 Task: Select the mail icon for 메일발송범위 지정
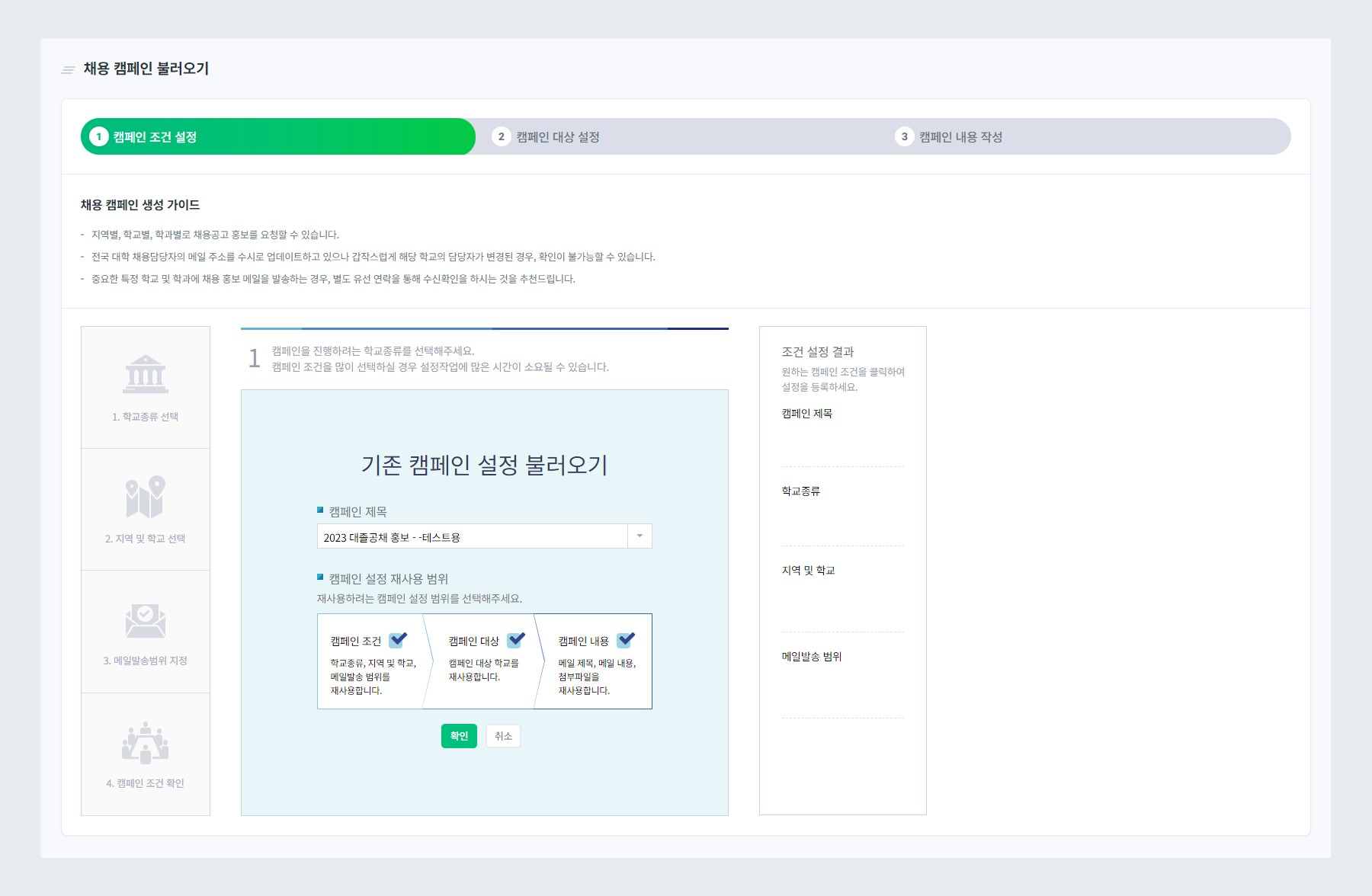tap(145, 619)
